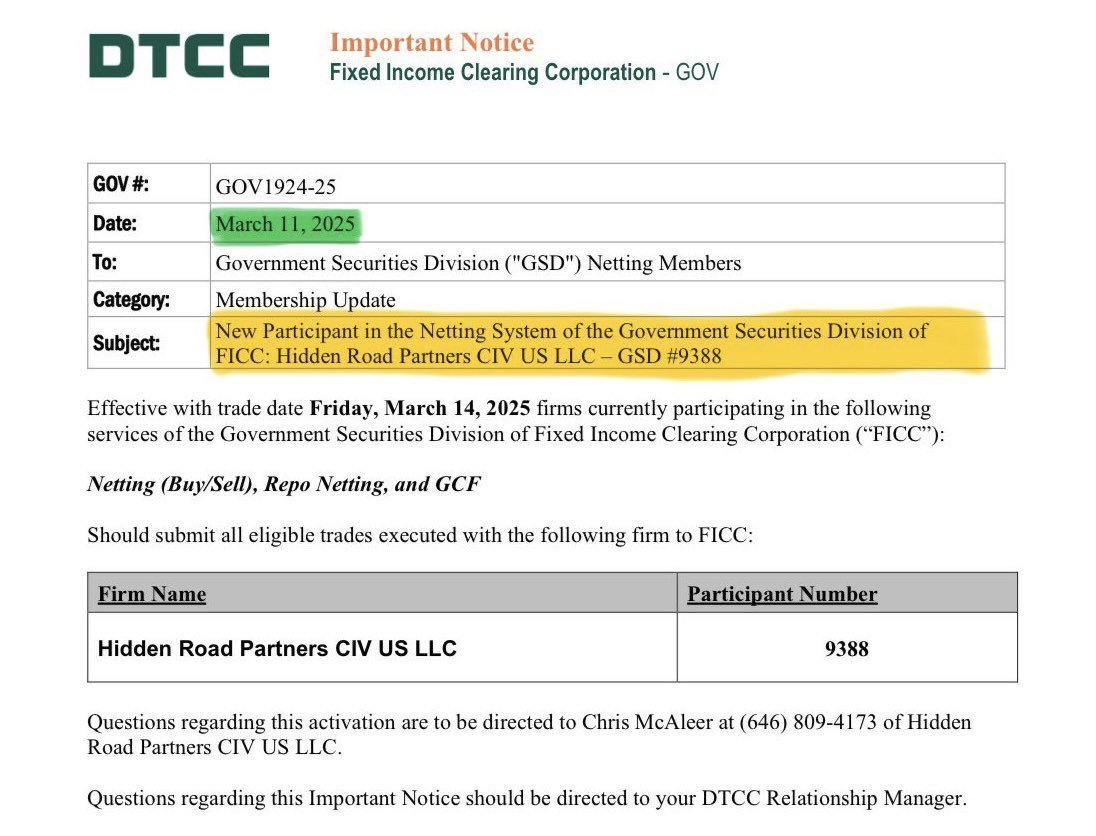Viewport: 1096px width, 836px height.
Task: Select the Membership Update category value
Action: pyautogui.click(x=305, y=300)
